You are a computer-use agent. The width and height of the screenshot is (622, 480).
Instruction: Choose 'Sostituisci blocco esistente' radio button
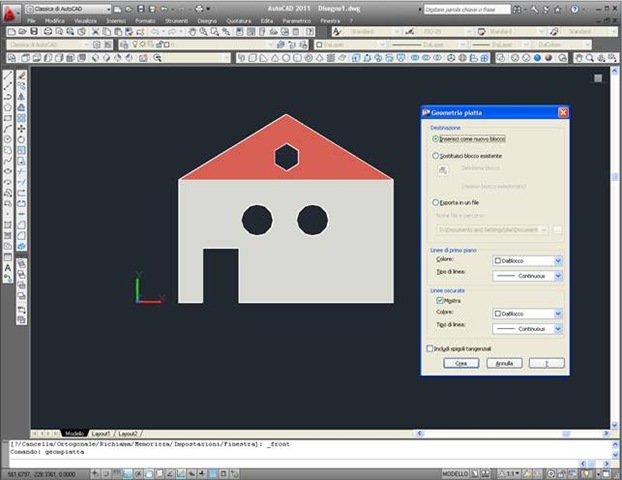pyautogui.click(x=436, y=156)
